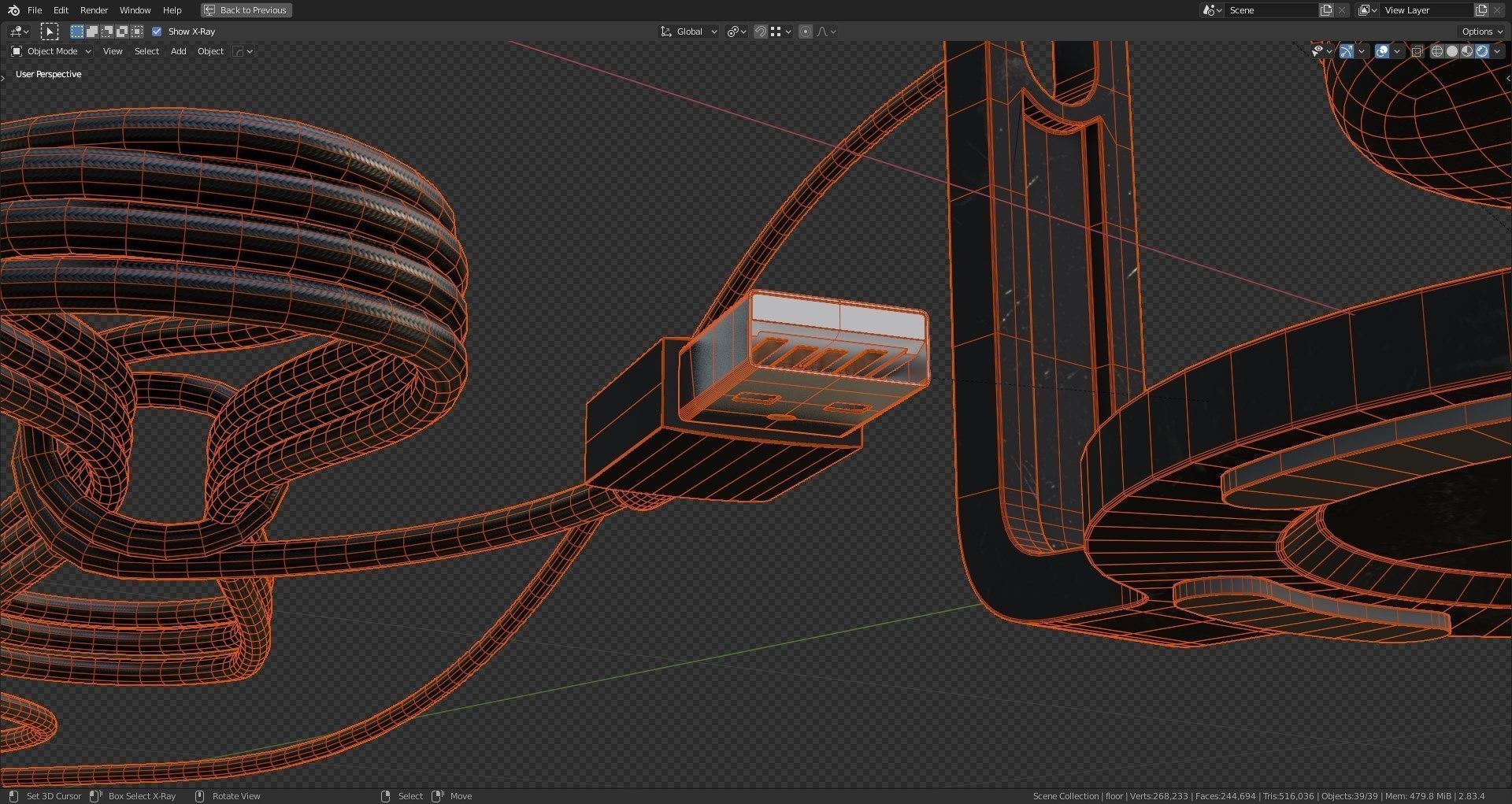Expand the Options dropdown

click(1481, 31)
